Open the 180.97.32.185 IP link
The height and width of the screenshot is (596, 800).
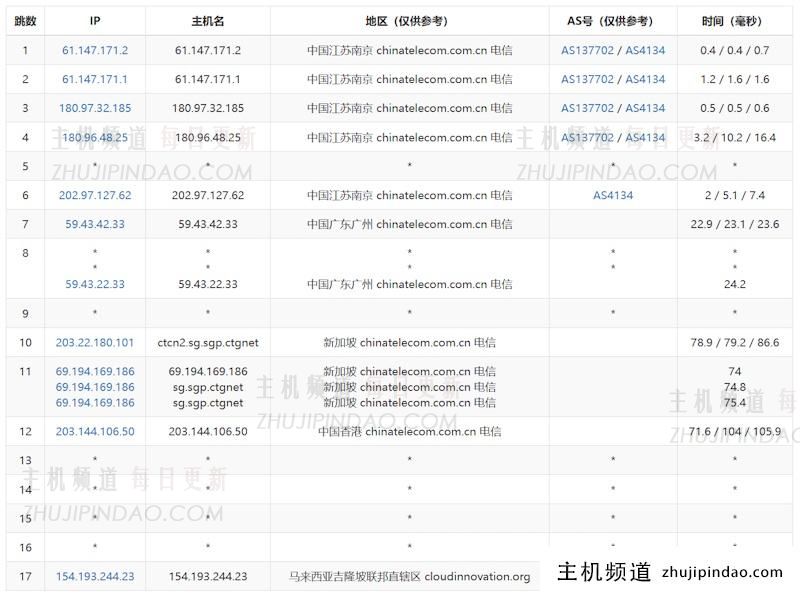(95, 108)
